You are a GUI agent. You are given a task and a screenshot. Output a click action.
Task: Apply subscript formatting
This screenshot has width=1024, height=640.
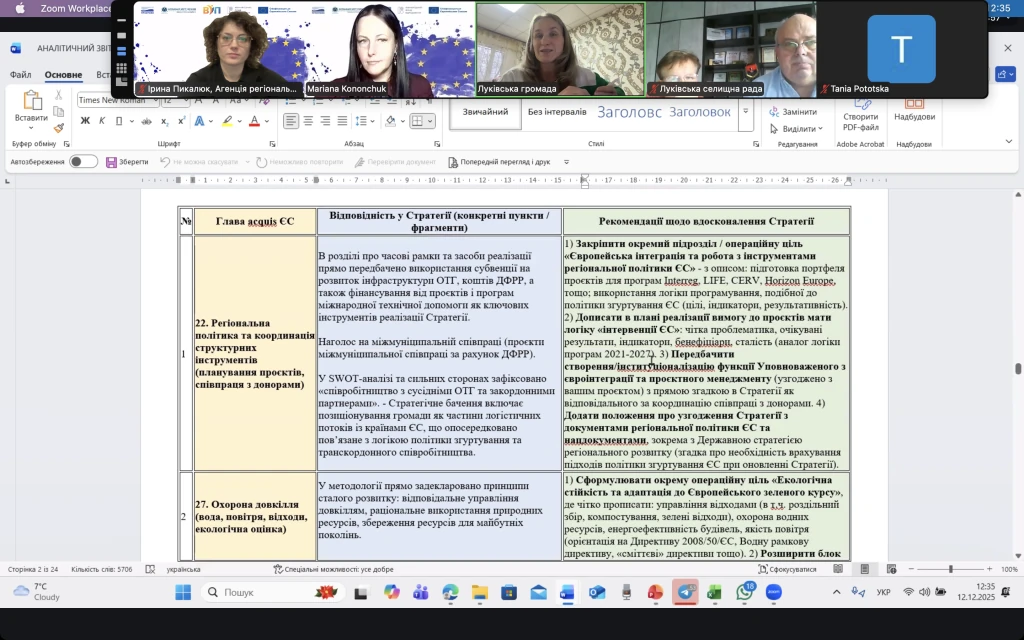click(163, 121)
